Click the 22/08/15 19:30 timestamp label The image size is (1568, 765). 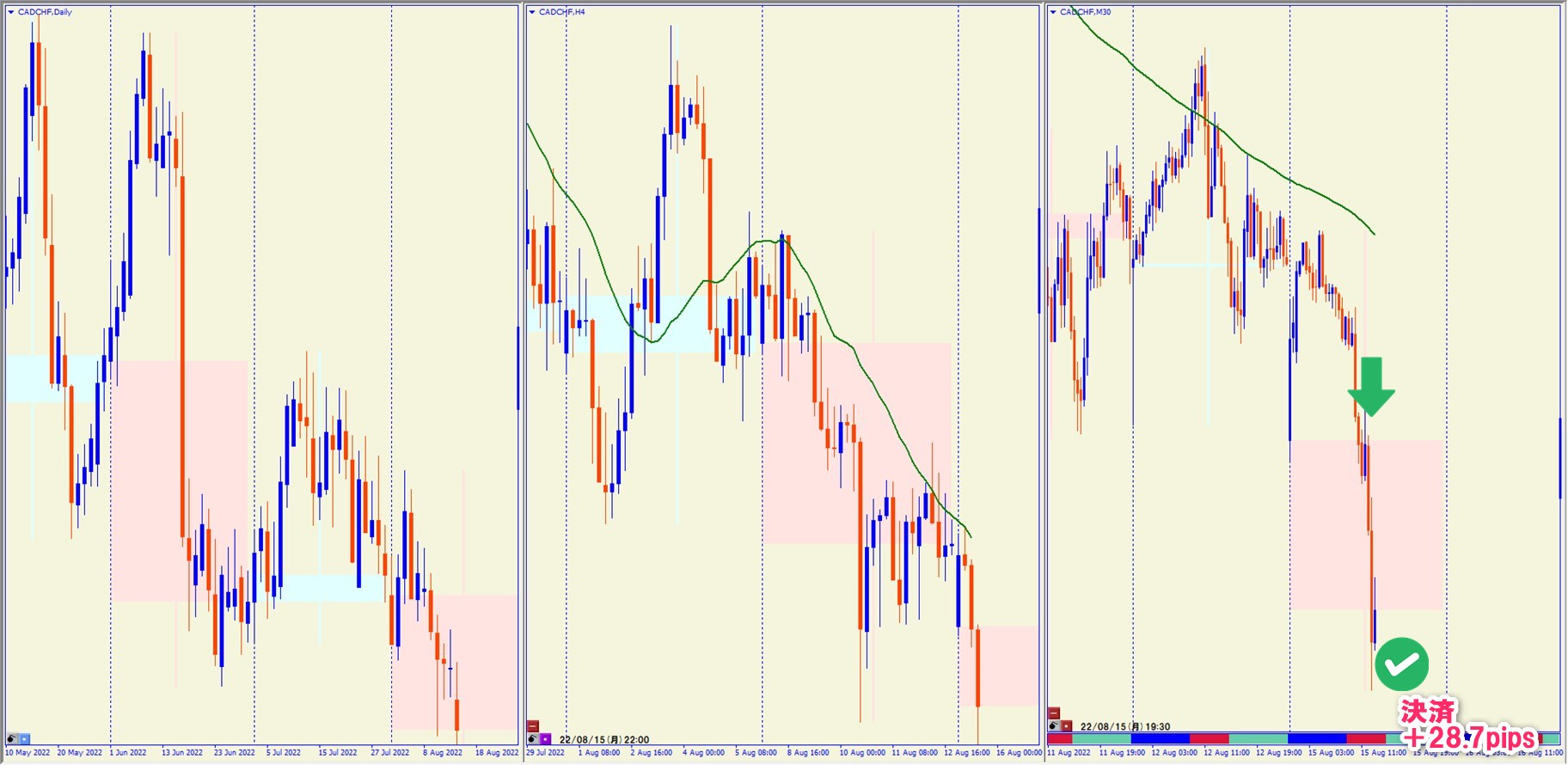pos(1124,726)
